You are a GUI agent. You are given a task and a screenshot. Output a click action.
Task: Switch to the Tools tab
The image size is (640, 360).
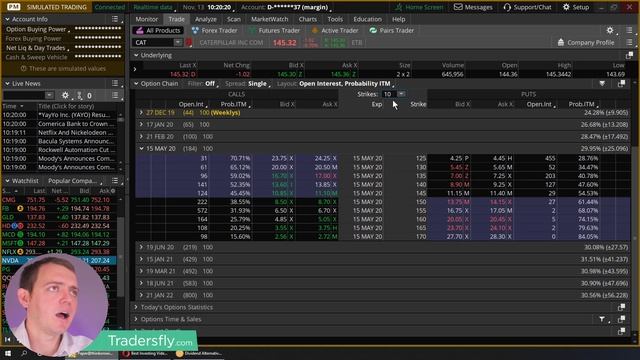(x=335, y=19)
